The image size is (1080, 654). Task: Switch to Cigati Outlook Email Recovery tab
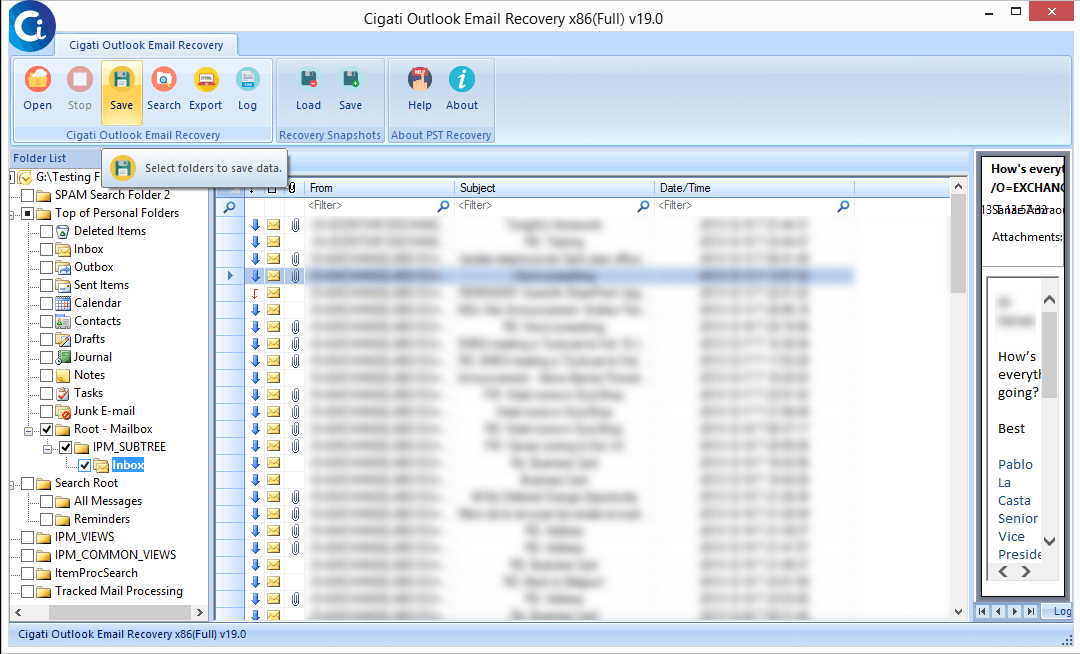pos(146,45)
